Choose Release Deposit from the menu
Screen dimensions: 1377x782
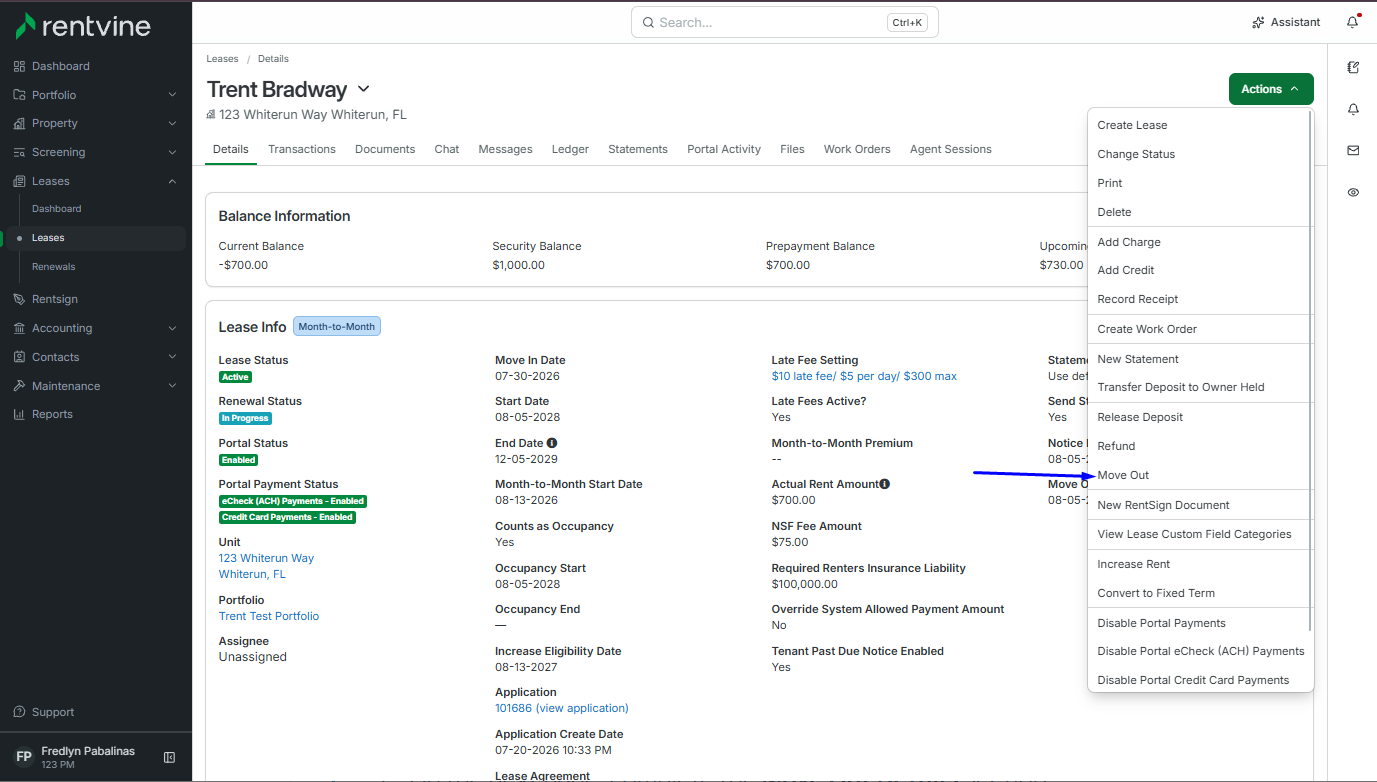click(x=1140, y=417)
